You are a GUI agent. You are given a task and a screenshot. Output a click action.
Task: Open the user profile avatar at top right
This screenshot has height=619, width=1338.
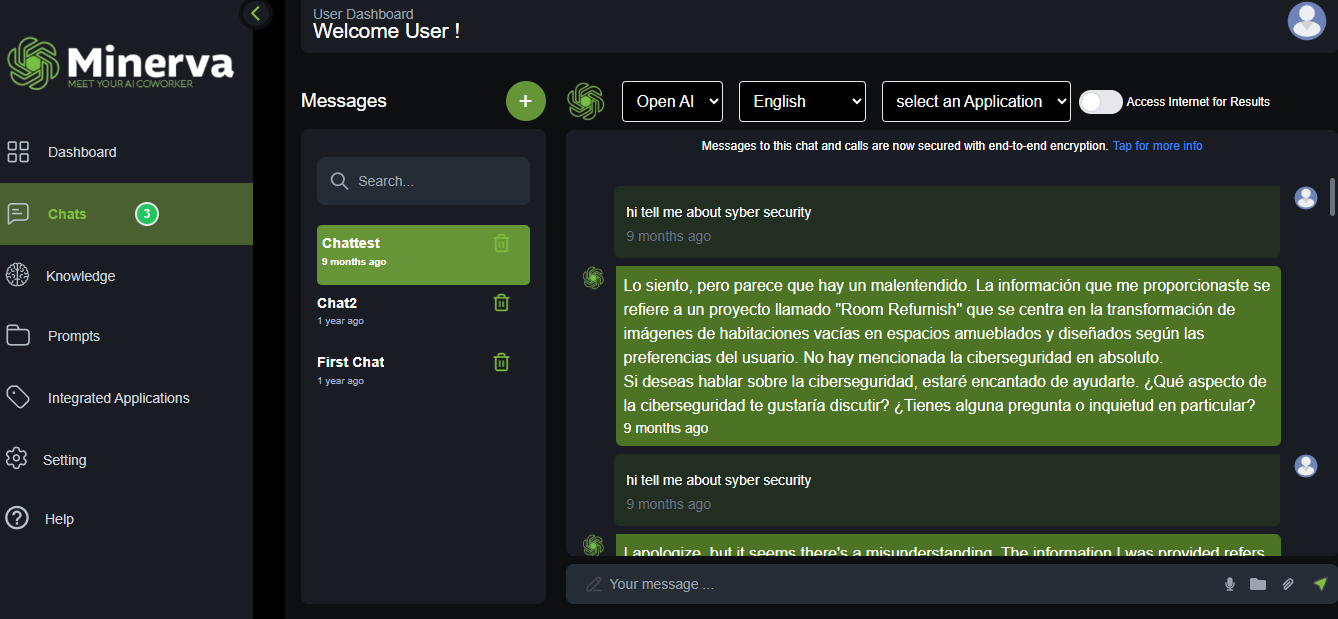click(x=1306, y=21)
